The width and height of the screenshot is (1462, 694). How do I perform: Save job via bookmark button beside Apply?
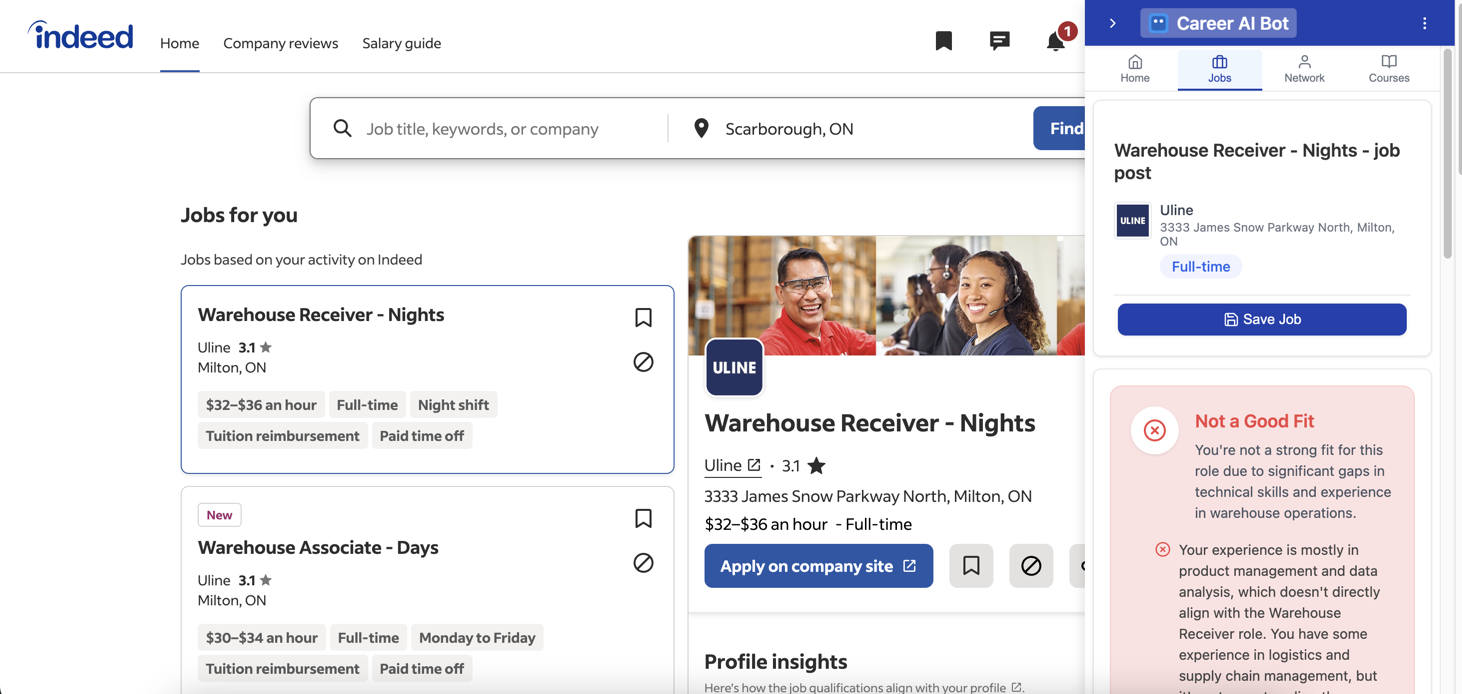click(x=971, y=566)
